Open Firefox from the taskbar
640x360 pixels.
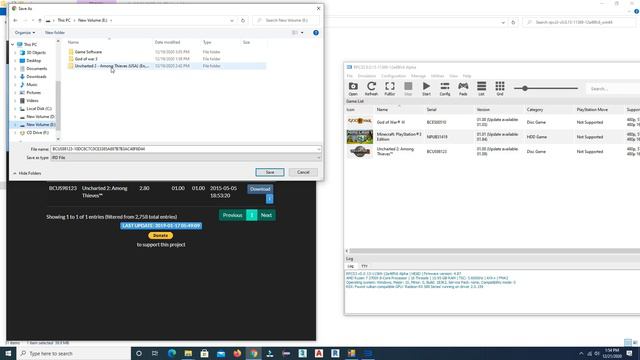[237, 353]
